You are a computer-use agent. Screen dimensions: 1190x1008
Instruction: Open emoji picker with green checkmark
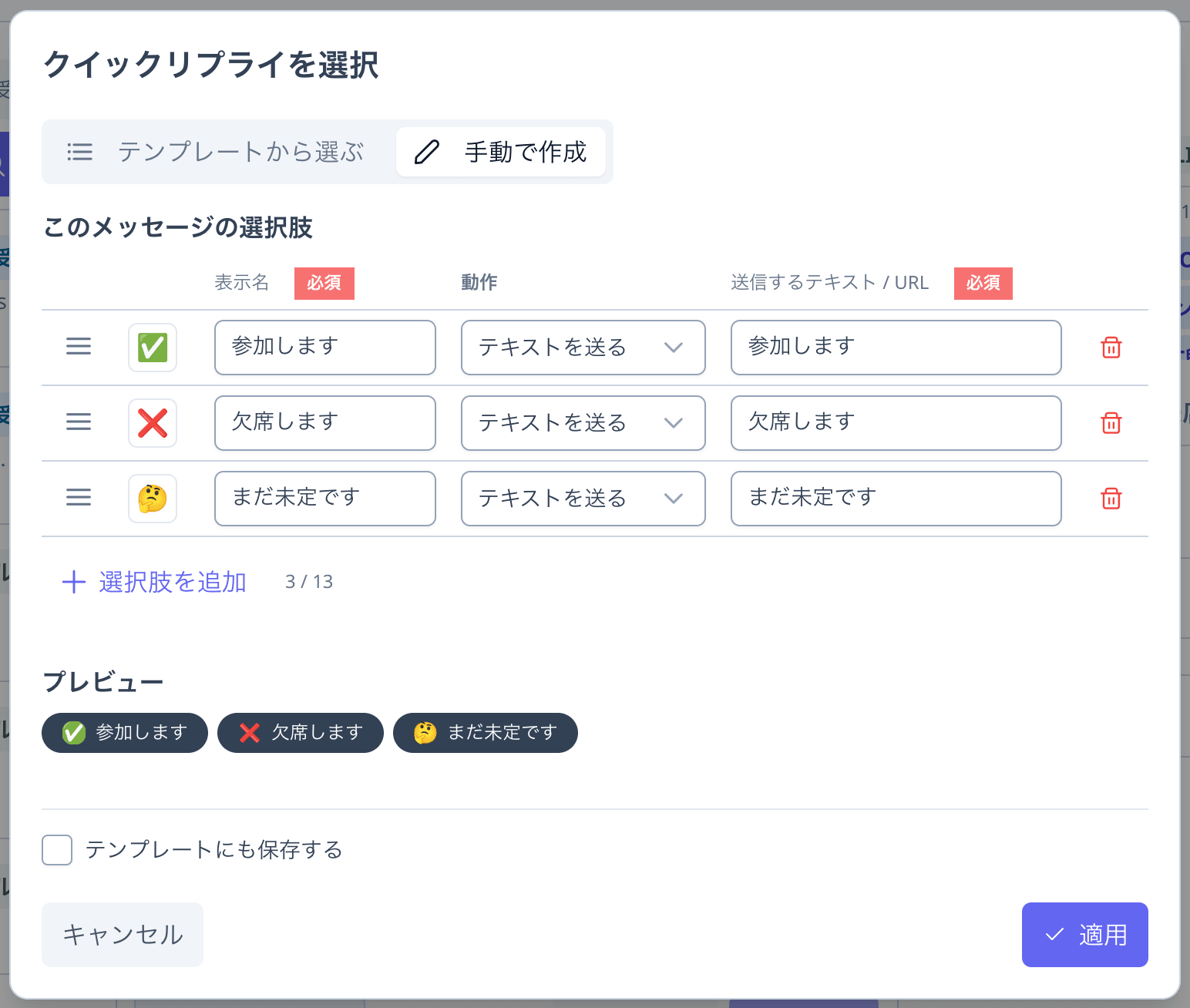(153, 348)
